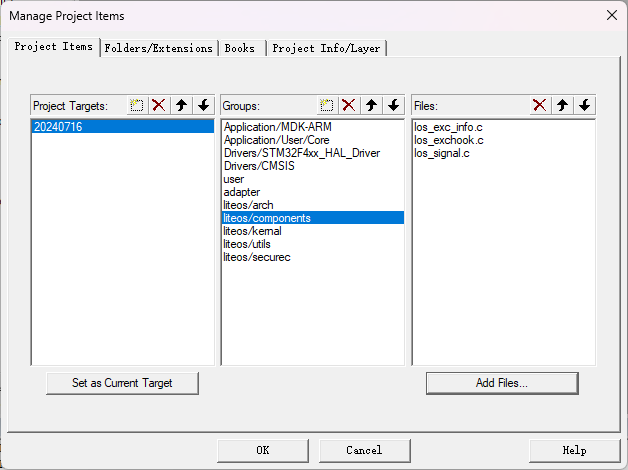Delete the selected group
The height and width of the screenshot is (470, 628).
[349, 106]
